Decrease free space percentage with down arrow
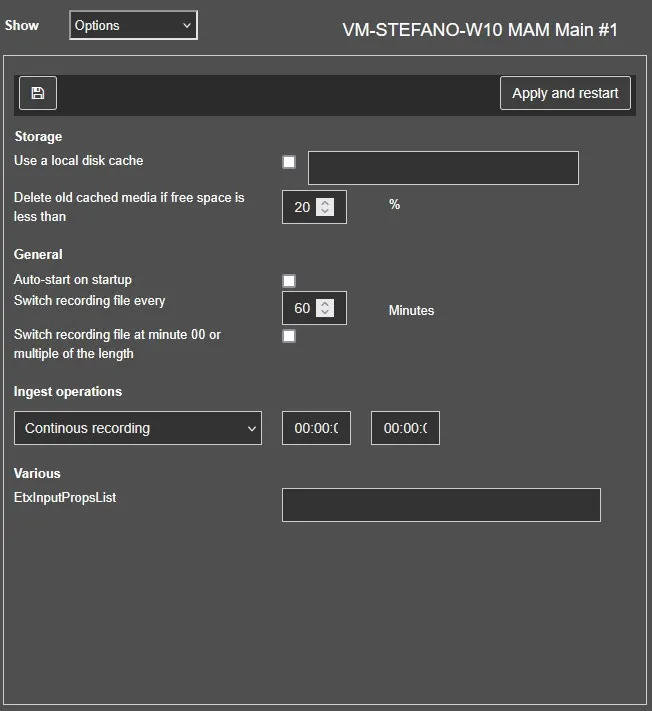 [324, 212]
